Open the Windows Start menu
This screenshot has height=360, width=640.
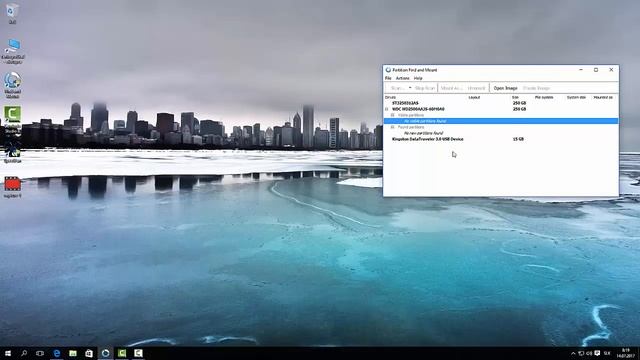8,353
